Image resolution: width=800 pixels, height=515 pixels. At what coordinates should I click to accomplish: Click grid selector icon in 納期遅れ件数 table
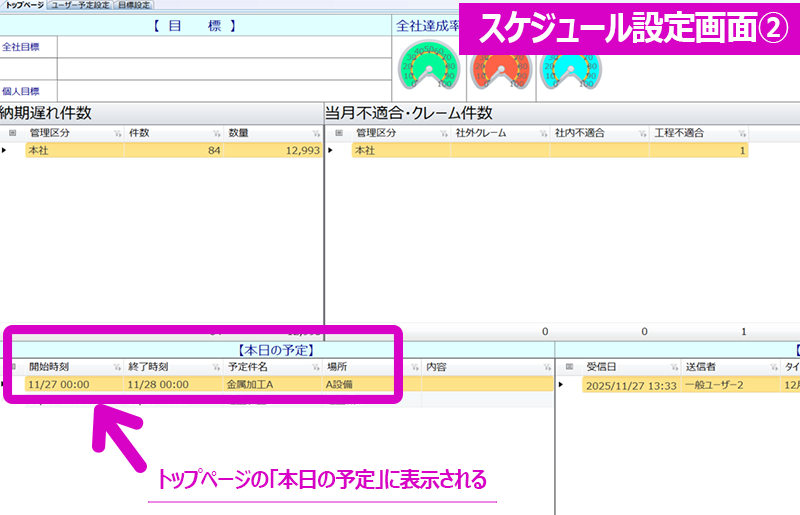point(12,133)
